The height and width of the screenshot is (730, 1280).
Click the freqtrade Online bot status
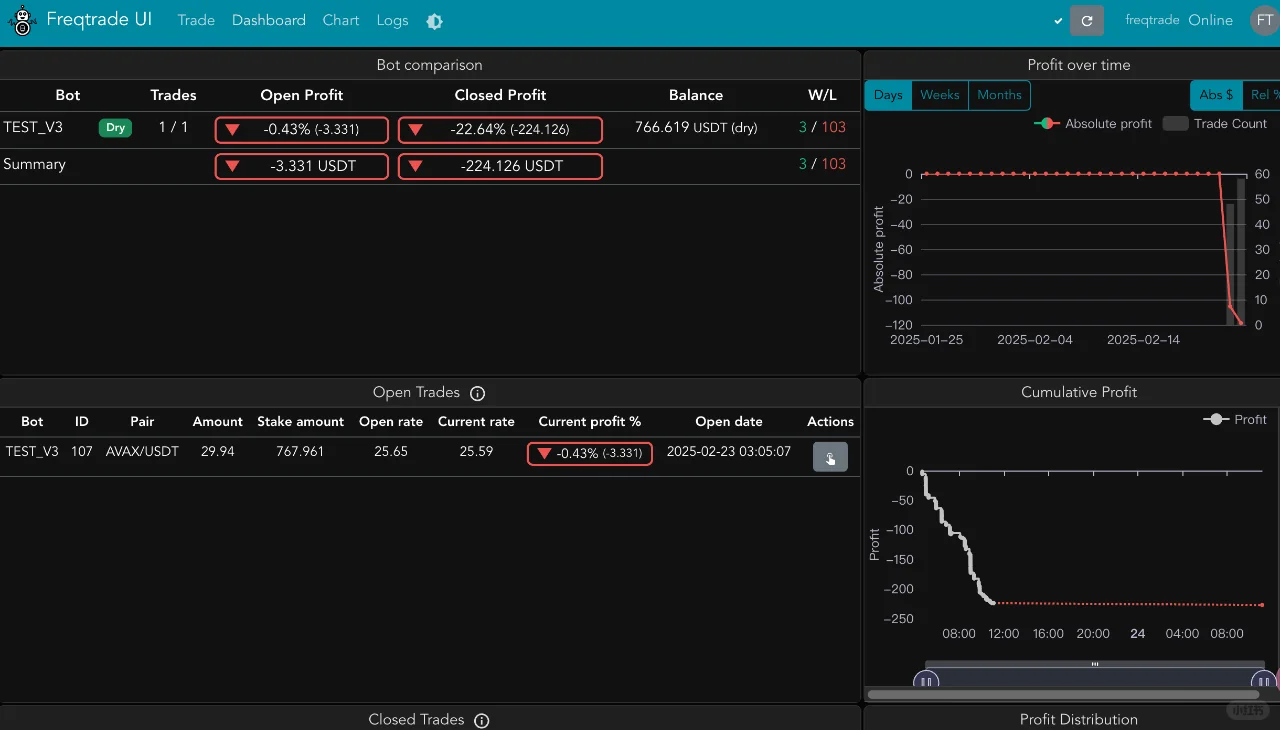1179,20
